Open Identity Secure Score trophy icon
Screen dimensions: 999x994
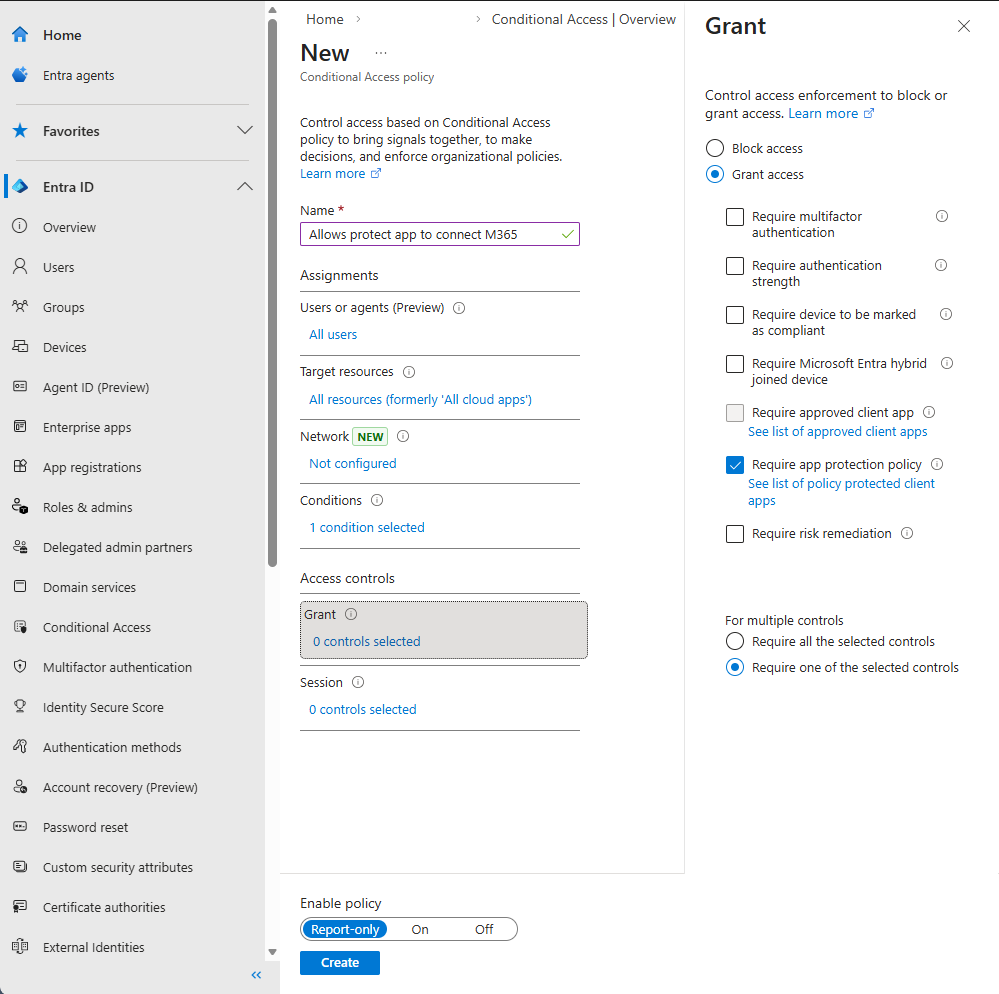20,707
